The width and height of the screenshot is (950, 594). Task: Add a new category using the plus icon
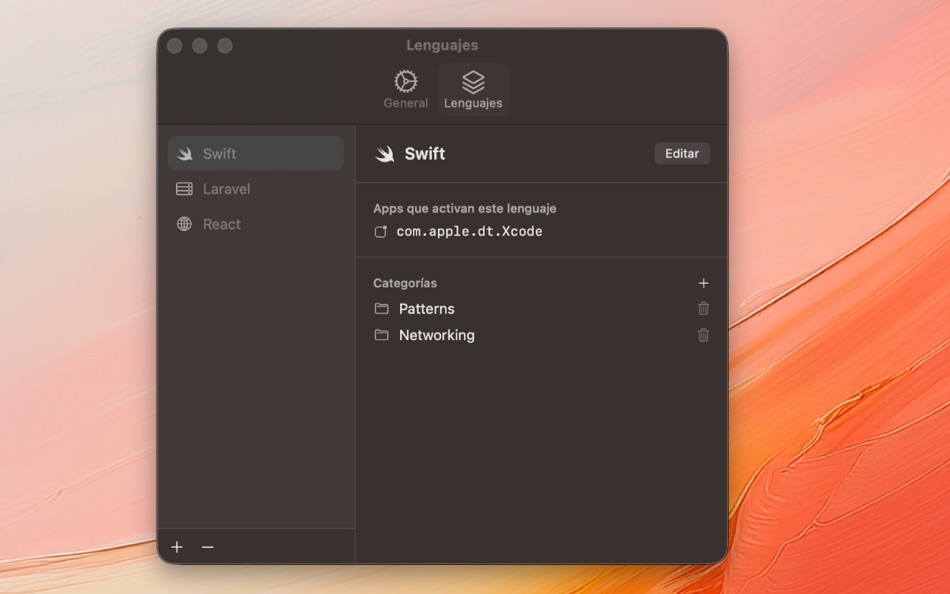pyautogui.click(x=704, y=283)
